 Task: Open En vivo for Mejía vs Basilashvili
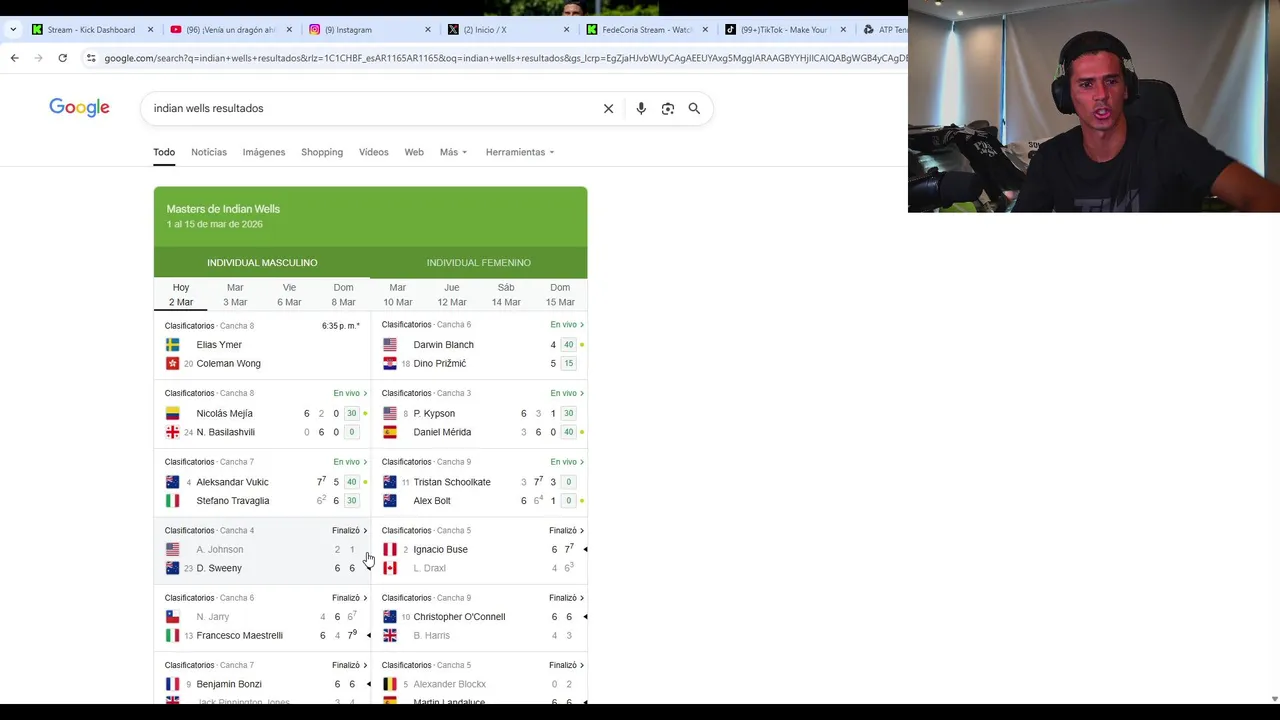pyautogui.click(x=350, y=393)
